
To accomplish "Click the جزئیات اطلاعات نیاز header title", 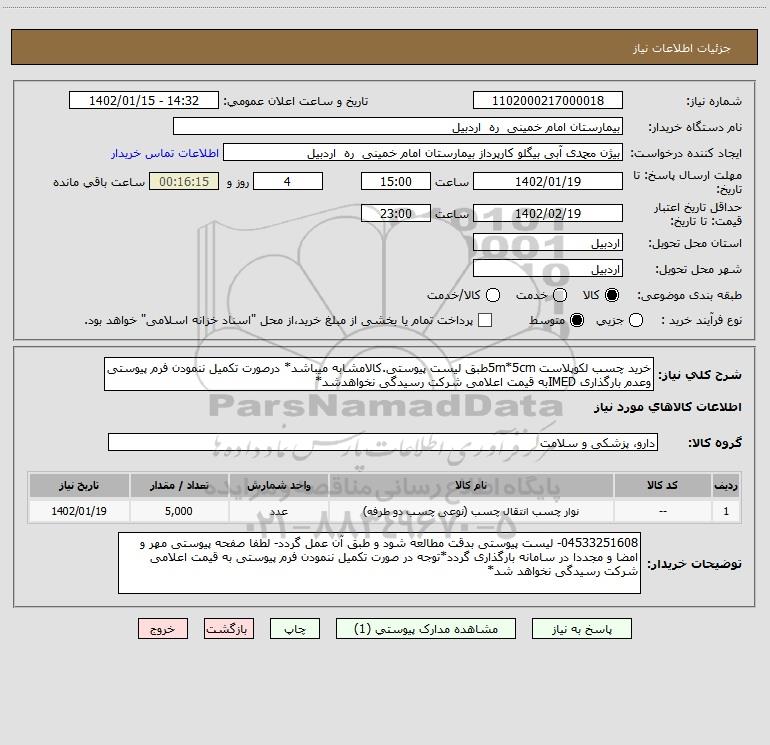I will (682, 48).
